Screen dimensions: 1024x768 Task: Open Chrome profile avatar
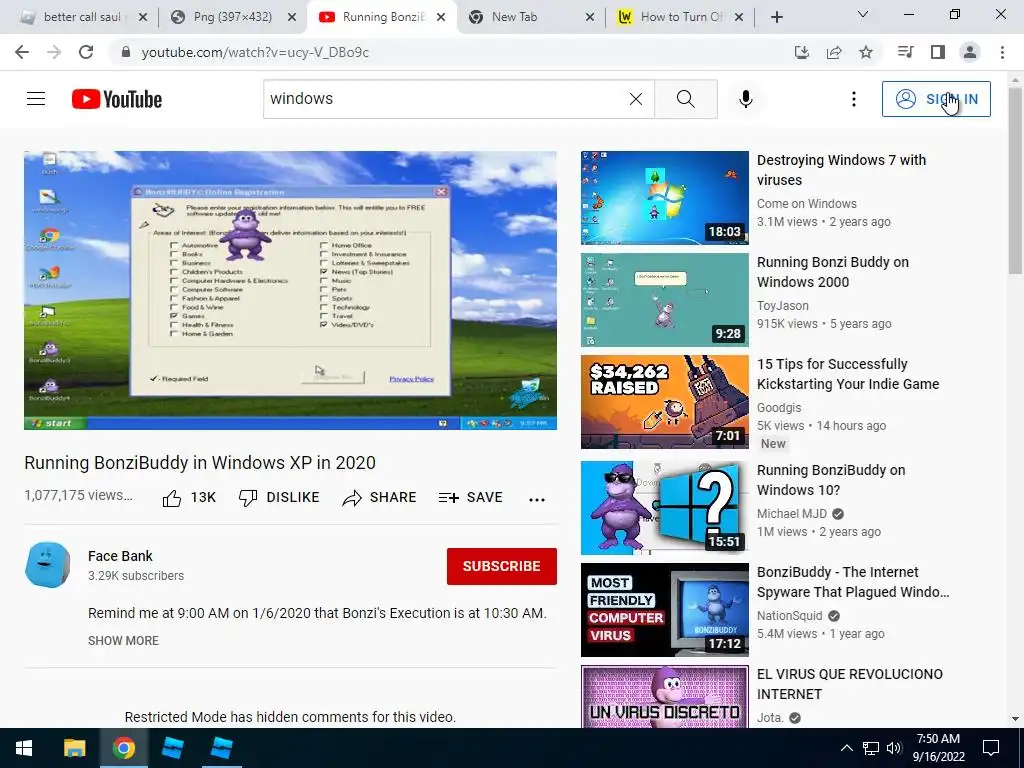(x=970, y=52)
